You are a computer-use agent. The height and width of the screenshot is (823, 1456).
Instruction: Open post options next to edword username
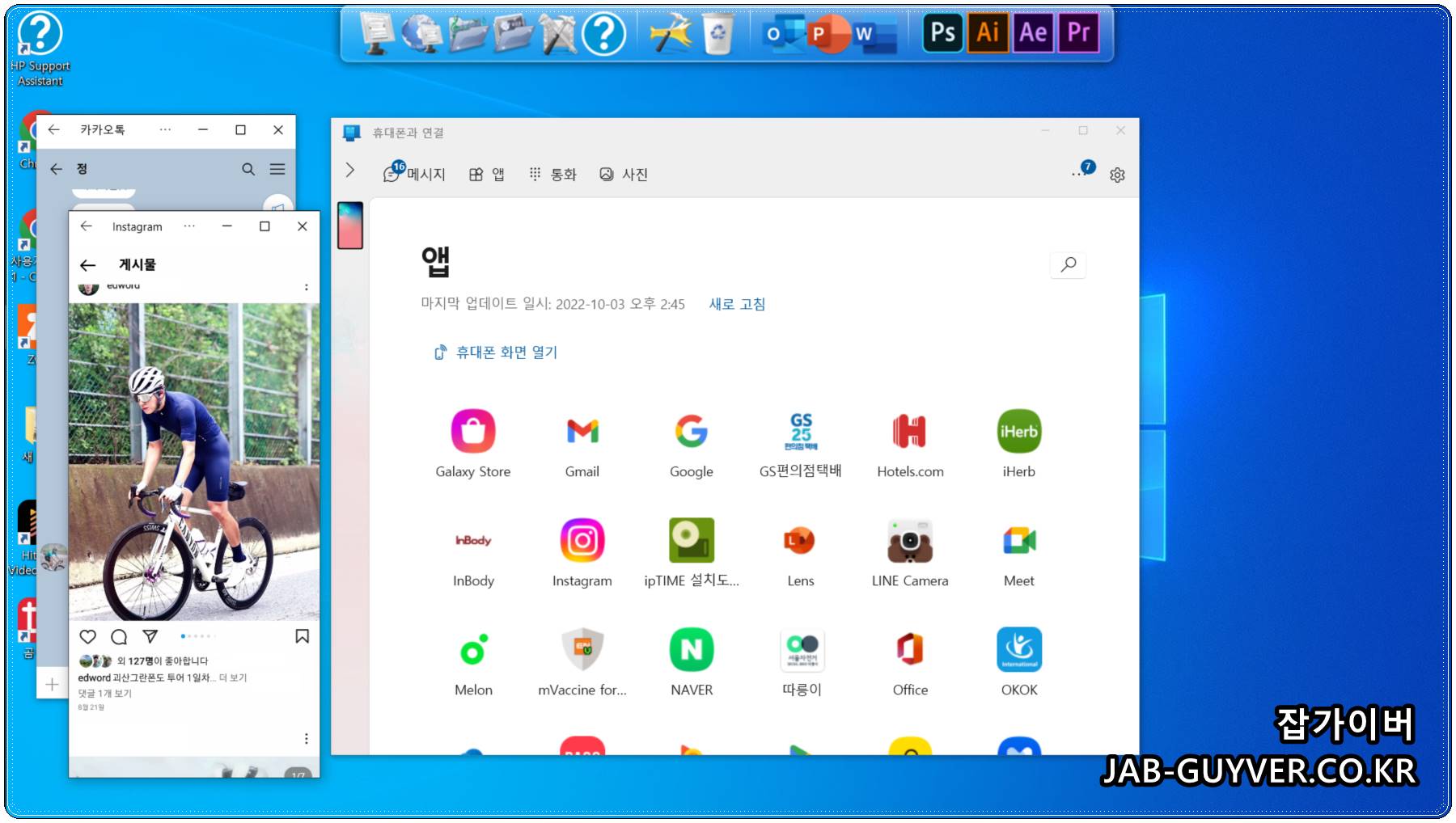306,287
